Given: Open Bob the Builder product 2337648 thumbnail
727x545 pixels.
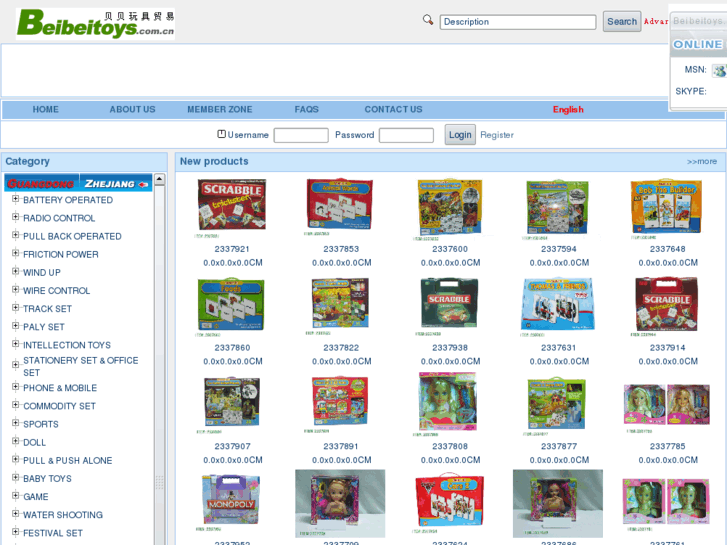Looking at the screenshot, I should pos(666,207).
